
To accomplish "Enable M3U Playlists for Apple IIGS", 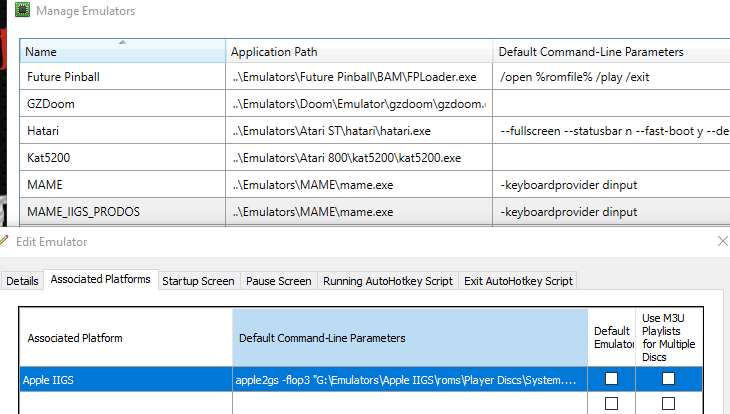I will click(x=668, y=379).
